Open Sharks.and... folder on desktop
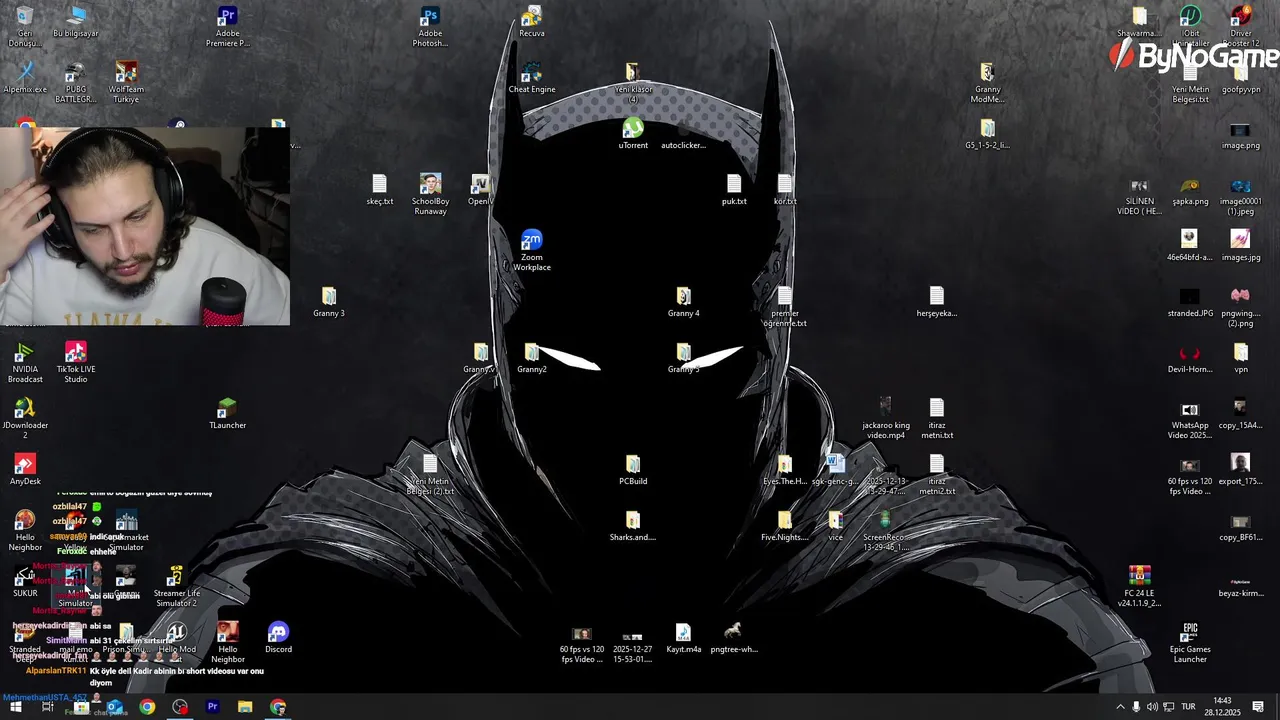Viewport: 1280px width, 720px height. point(633,526)
